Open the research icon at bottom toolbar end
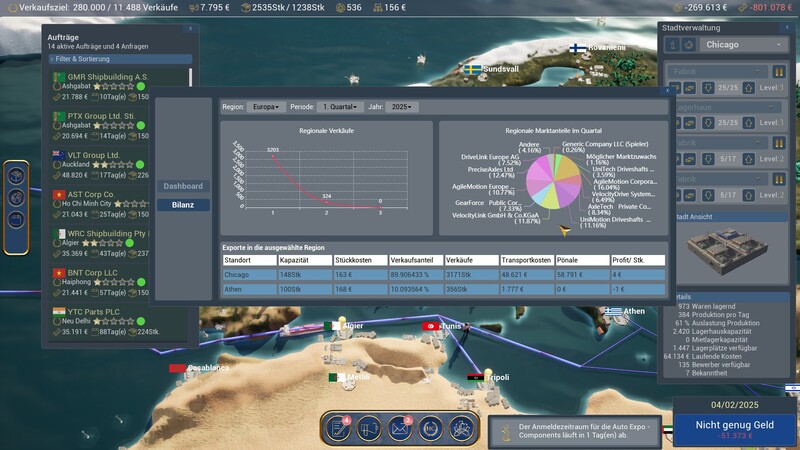The image size is (800, 450). [463, 428]
